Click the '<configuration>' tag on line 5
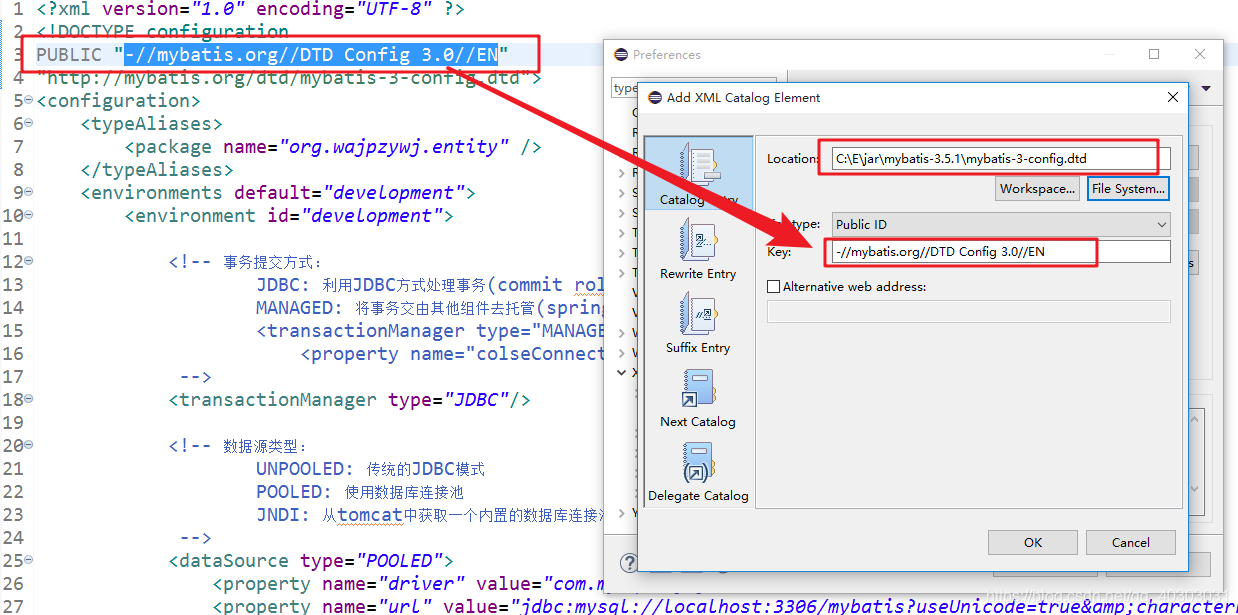This screenshot has width=1238, height=615. (x=118, y=101)
